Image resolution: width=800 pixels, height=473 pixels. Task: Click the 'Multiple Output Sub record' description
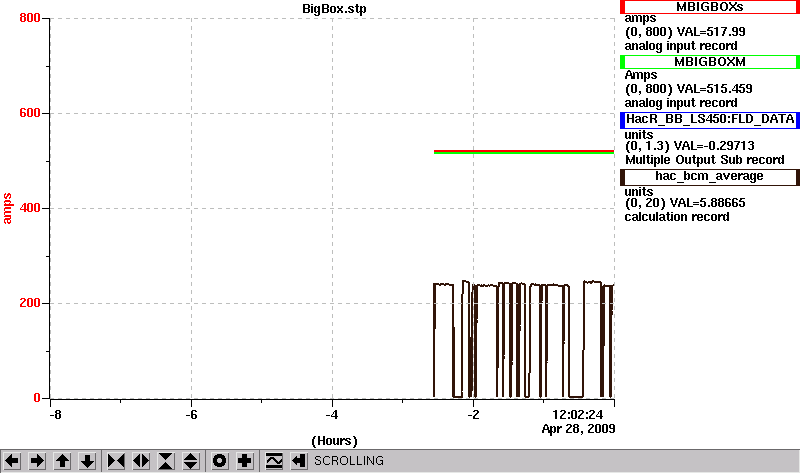(705, 160)
